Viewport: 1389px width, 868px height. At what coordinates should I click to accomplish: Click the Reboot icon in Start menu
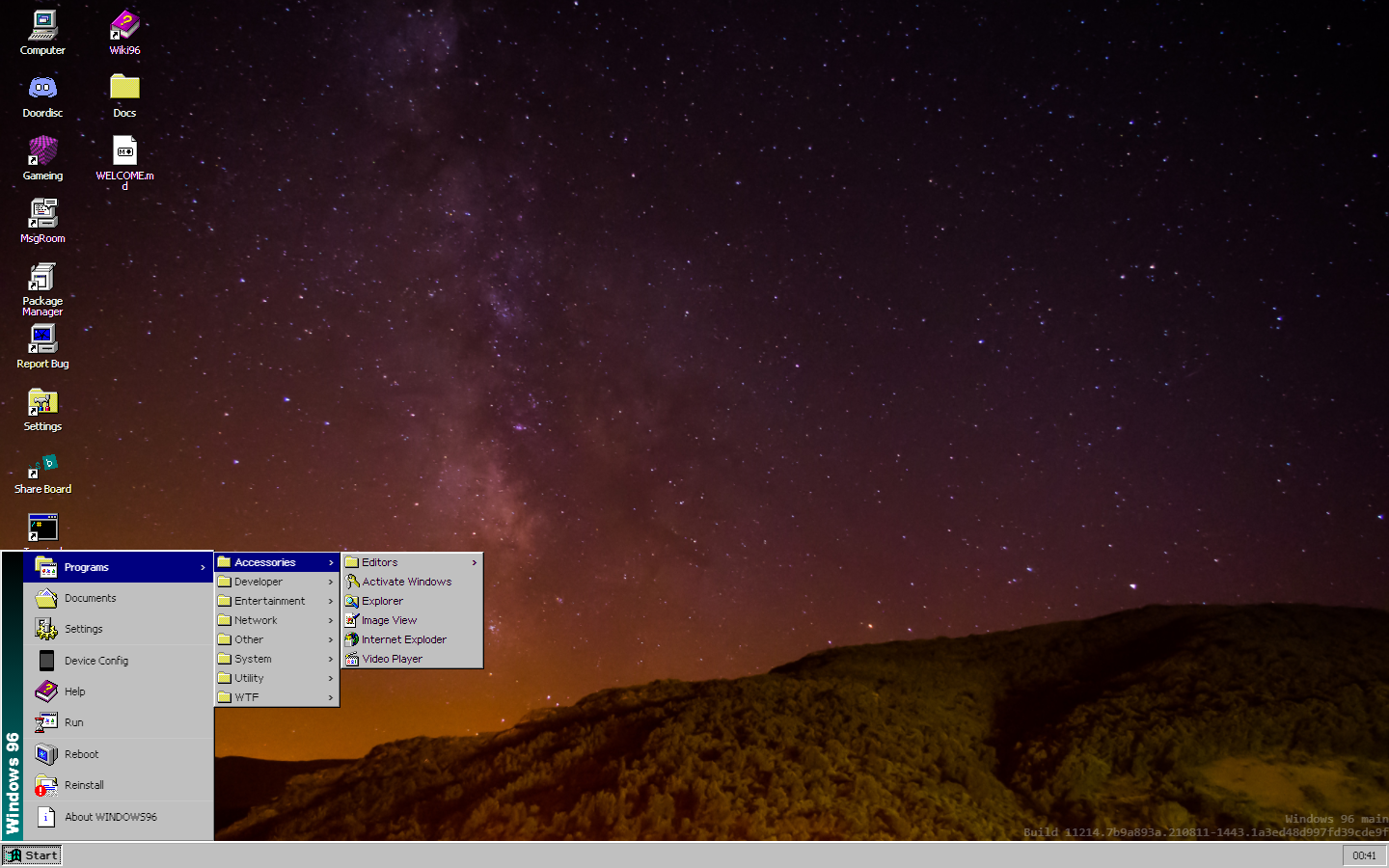pyautogui.click(x=46, y=754)
